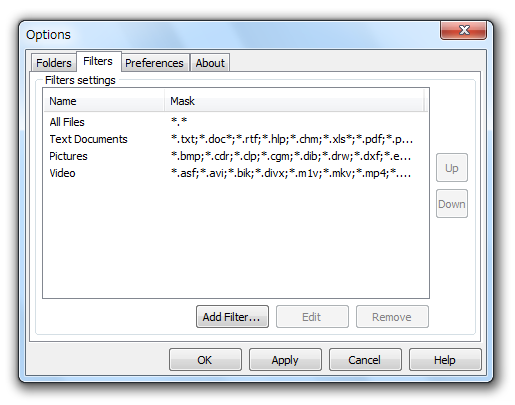The height and width of the screenshot is (405, 515).
Task: Move filter up with Up button
Action: pyautogui.click(x=452, y=168)
